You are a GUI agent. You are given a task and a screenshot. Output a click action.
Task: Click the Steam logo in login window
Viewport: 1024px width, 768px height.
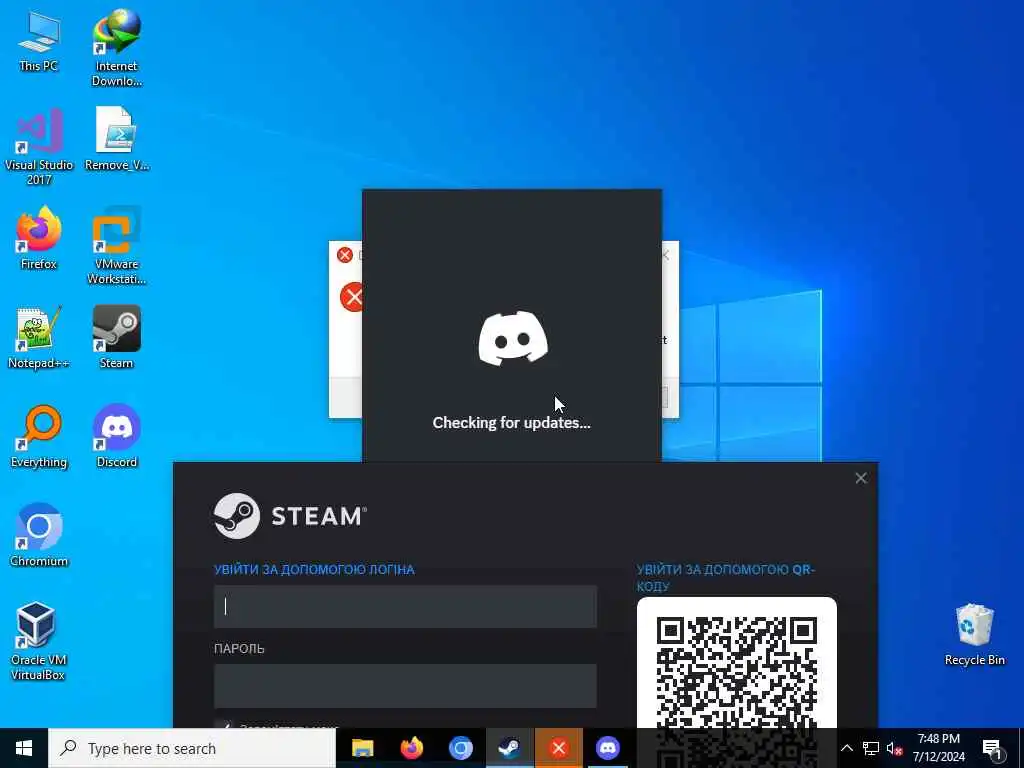tap(290, 516)
